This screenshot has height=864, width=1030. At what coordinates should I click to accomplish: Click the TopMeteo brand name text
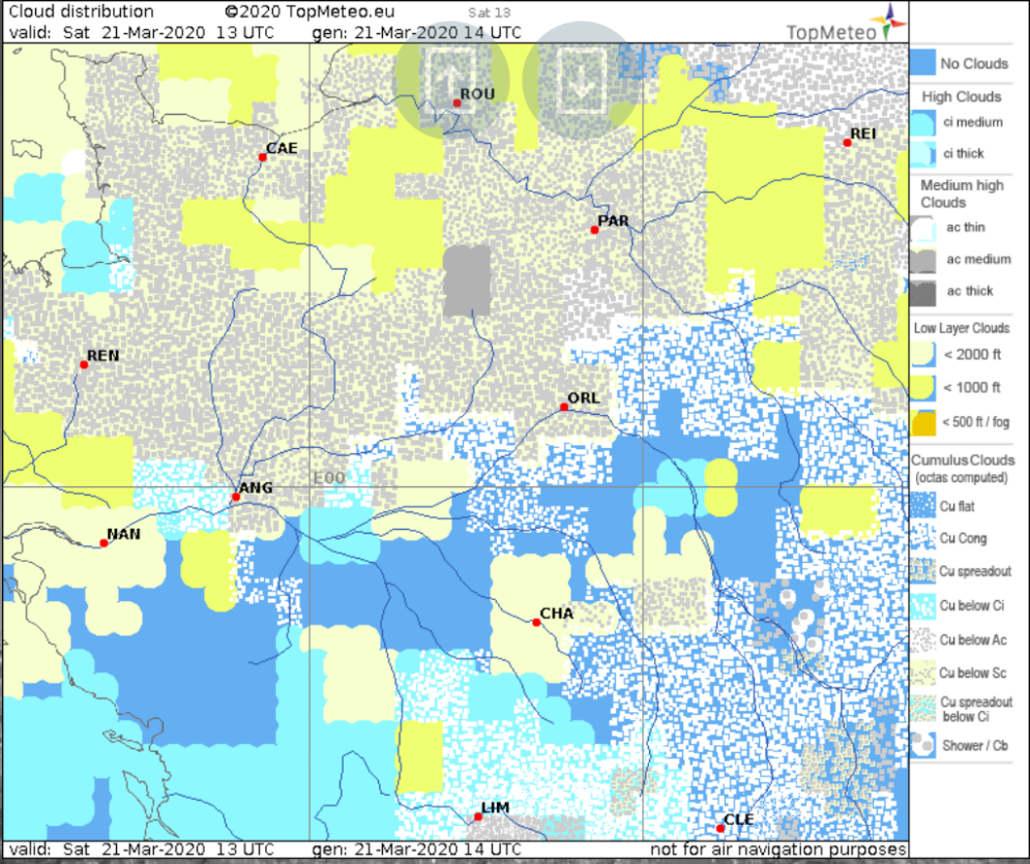point(831,32)
